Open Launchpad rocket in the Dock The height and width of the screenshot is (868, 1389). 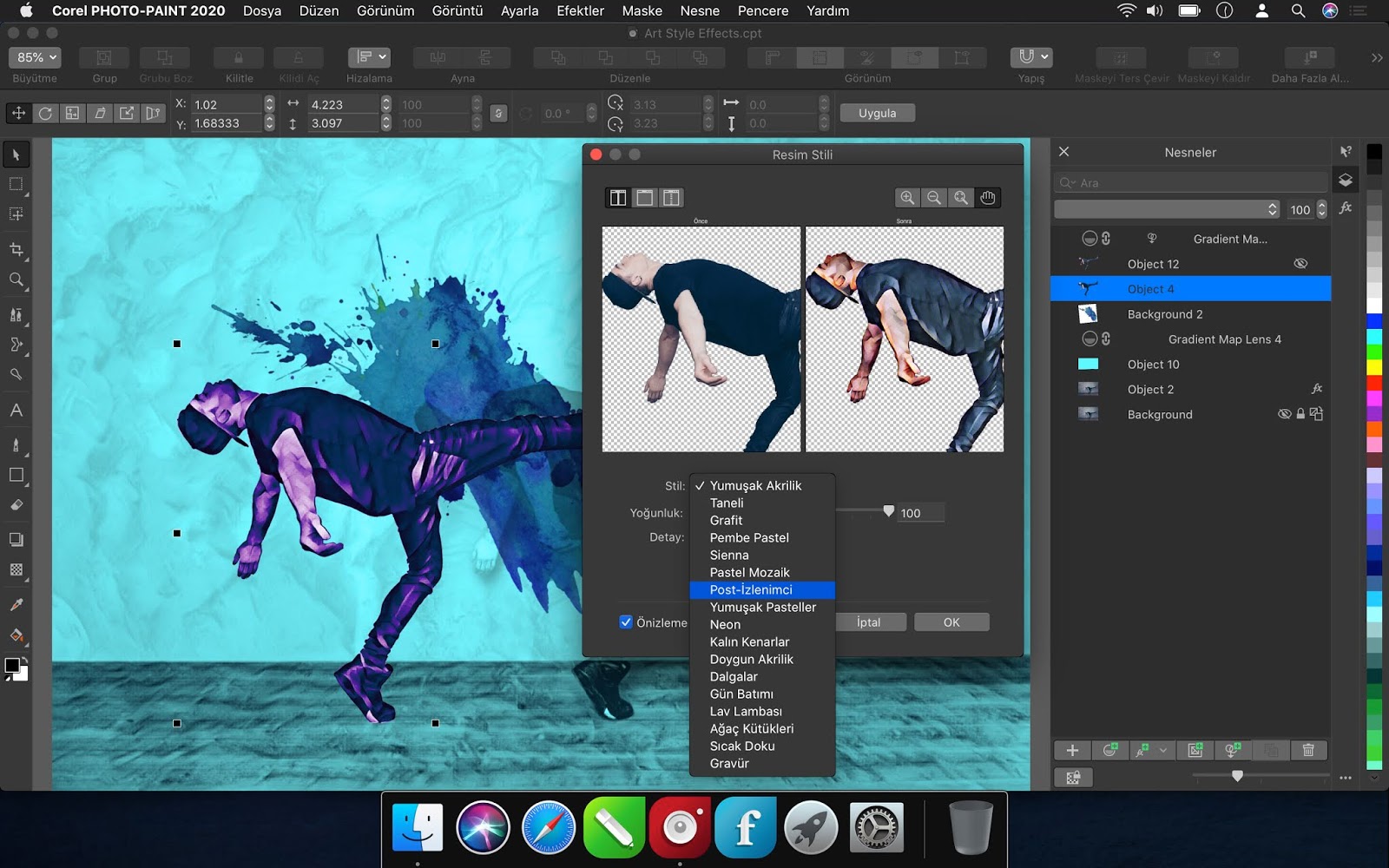pos(811,827)
